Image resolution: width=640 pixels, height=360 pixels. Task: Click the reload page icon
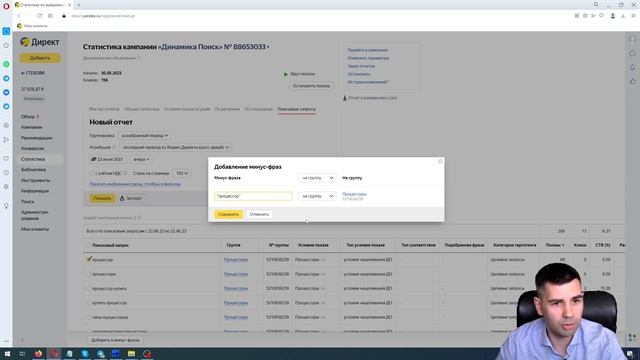pos(40,16)
